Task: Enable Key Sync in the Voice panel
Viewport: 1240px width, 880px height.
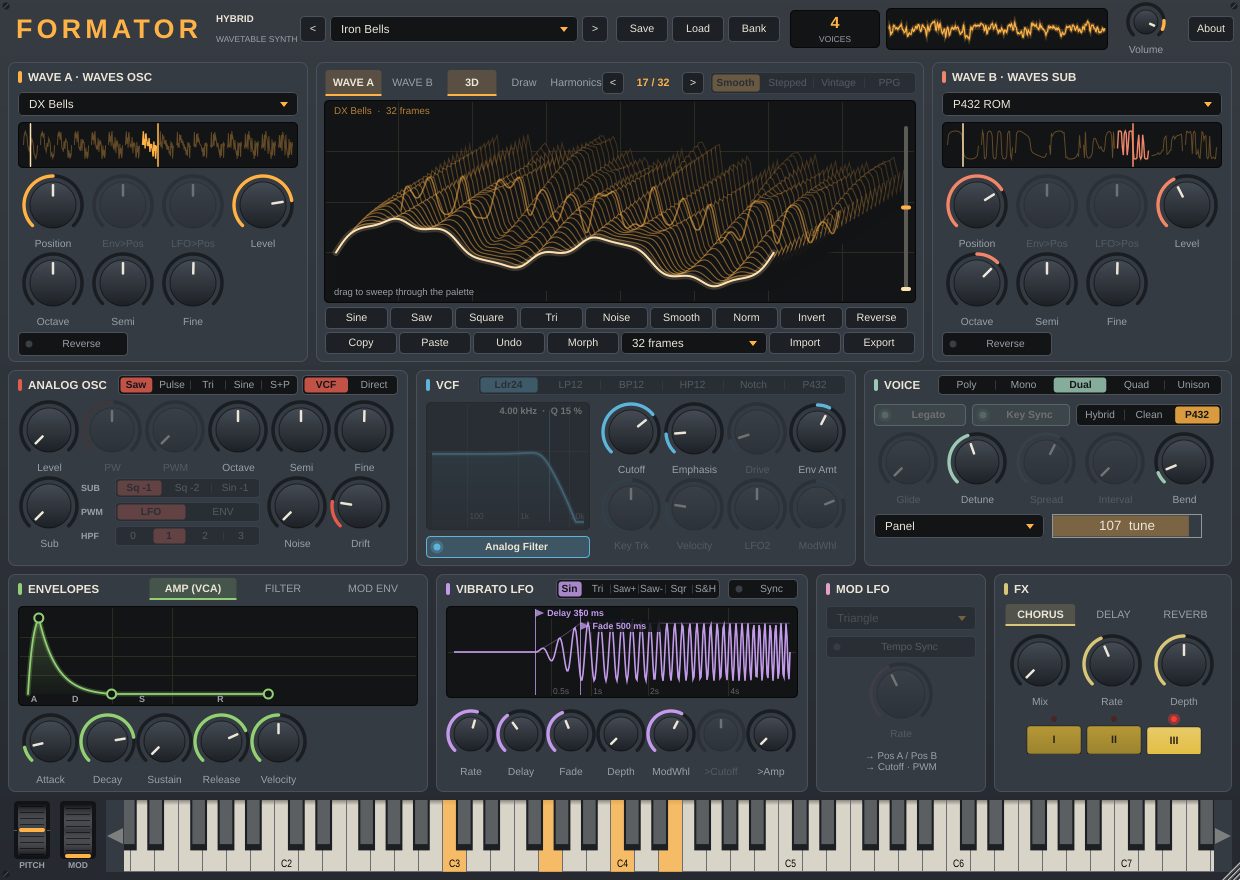Action: coord(1021,415)
